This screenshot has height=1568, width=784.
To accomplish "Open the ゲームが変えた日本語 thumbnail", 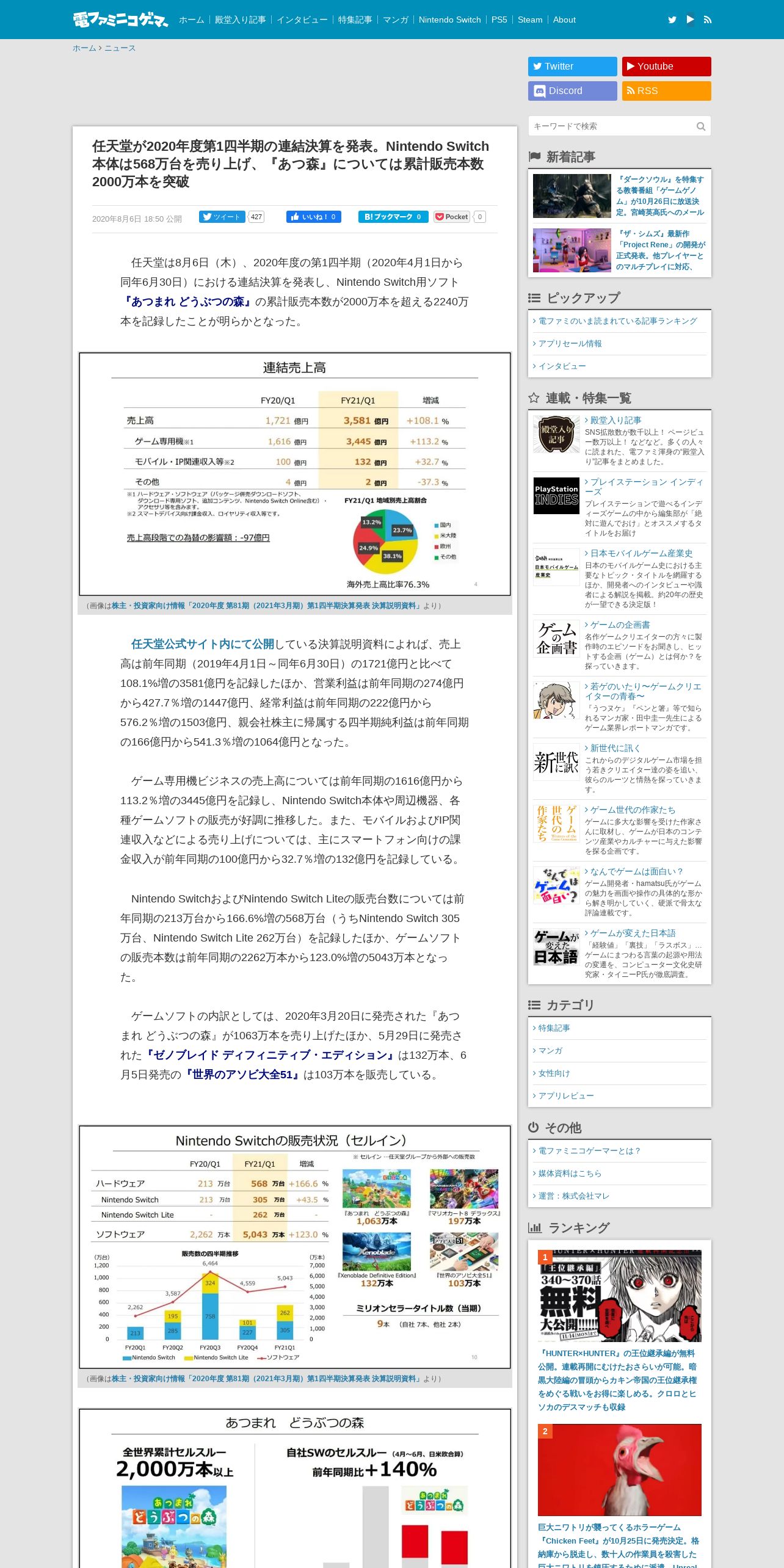I will (x=556, y=947).
